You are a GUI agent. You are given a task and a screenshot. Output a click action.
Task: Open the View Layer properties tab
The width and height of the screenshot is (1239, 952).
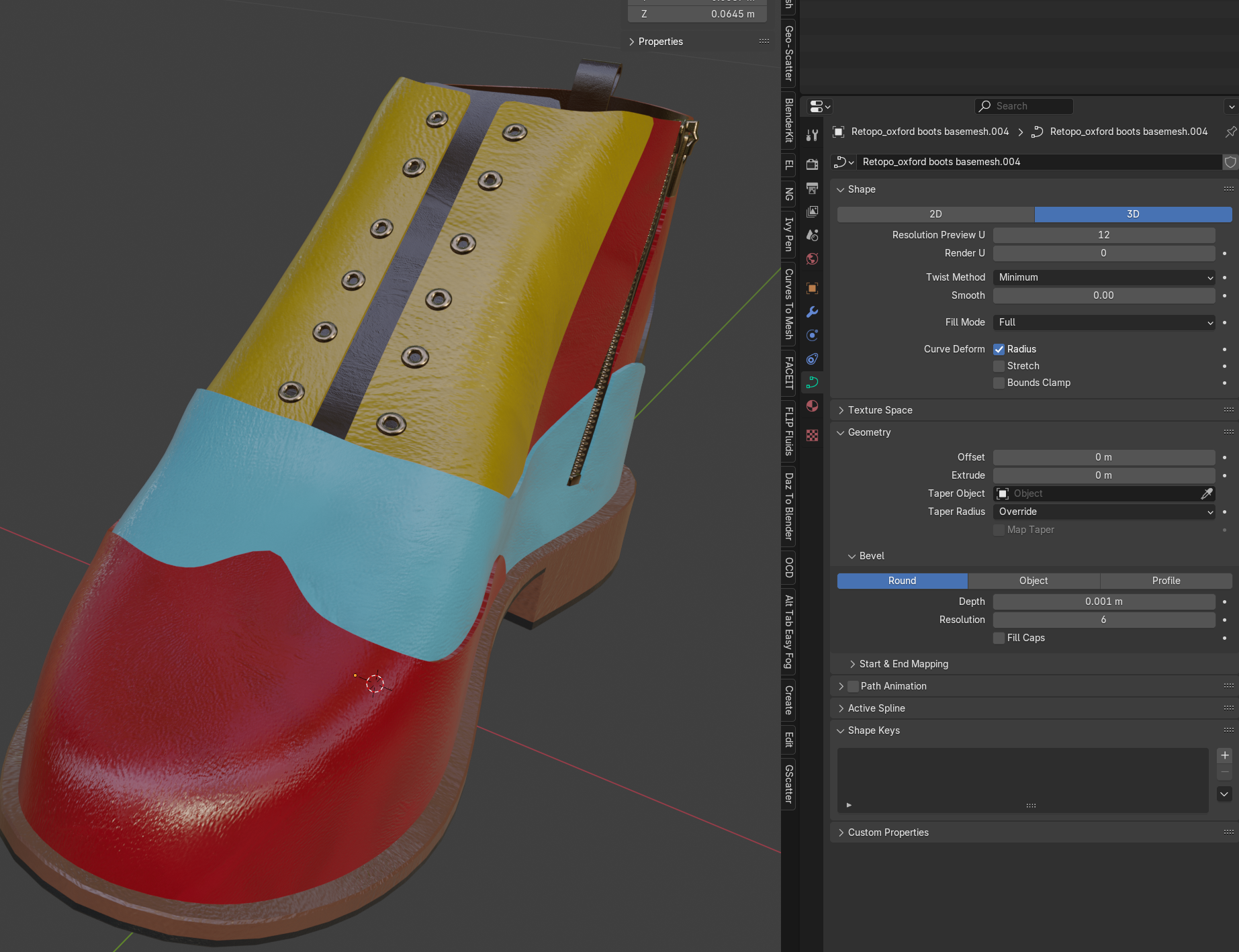pos(812,211)
